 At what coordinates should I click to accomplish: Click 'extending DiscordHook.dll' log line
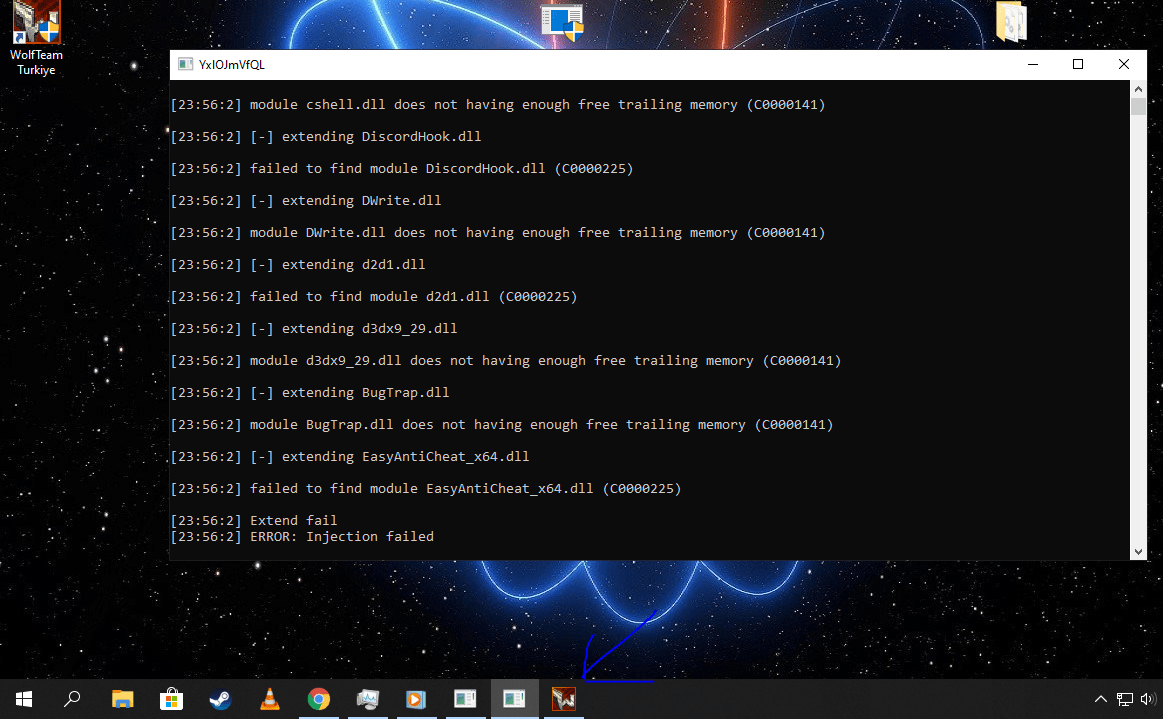tap(326, 137)
